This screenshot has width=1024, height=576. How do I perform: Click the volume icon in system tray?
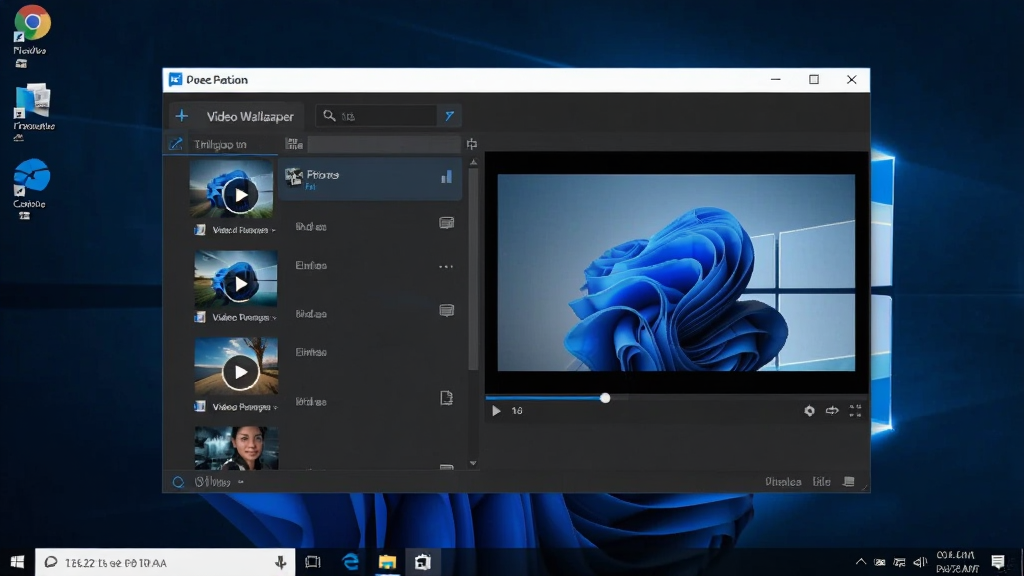coord(920,562)
